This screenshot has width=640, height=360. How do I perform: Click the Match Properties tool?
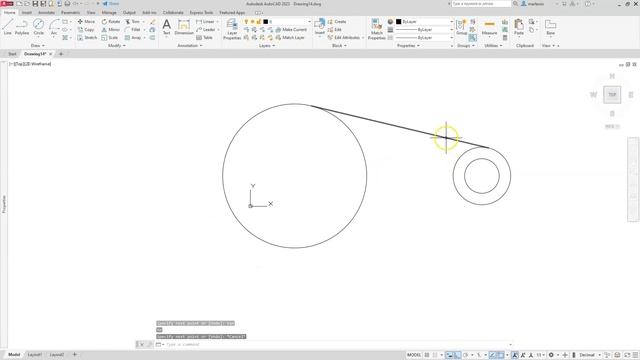pos(376,29)
